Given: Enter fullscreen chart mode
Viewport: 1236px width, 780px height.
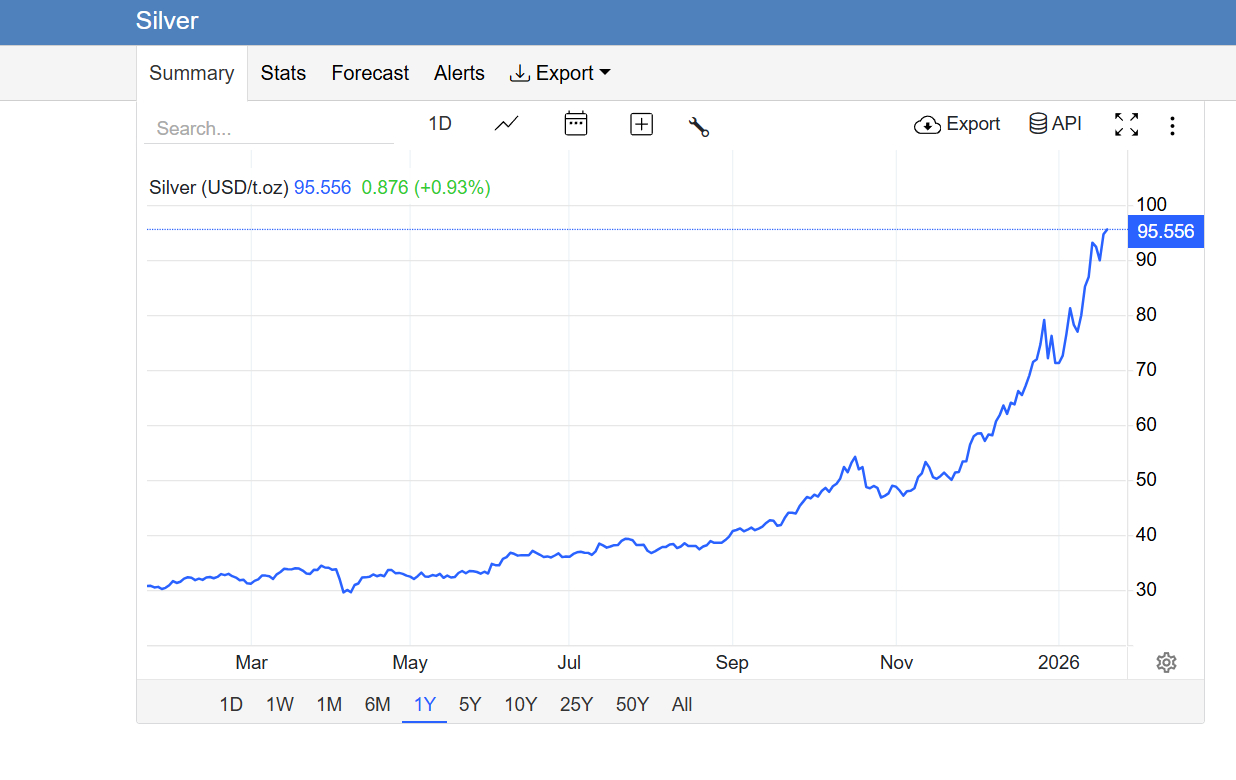Looking at the screenshot, I should [1126, 124].
